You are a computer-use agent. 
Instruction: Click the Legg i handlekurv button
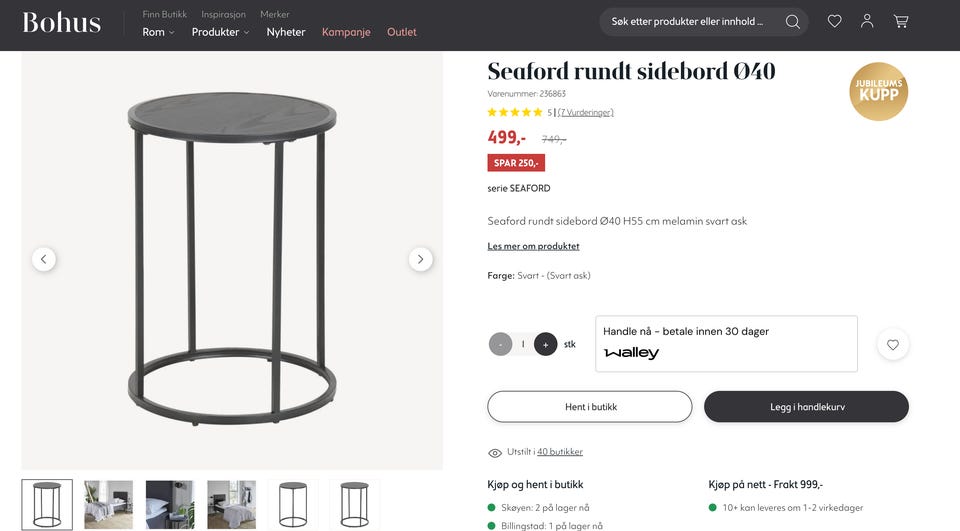[806, 407]
